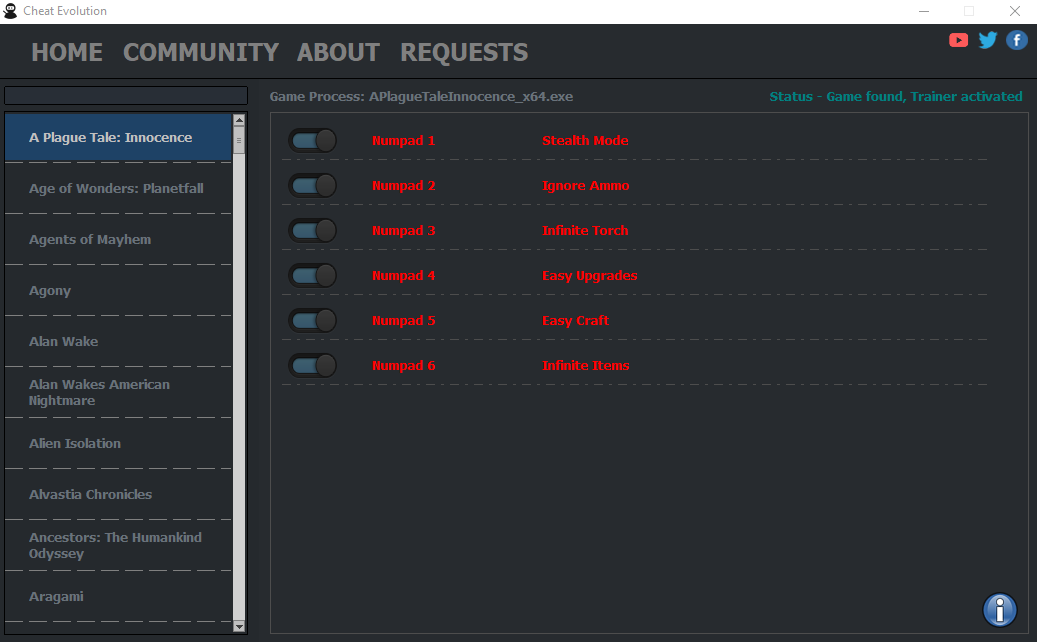
Task: Click the Numpad 2 hotkey label
Action: [x=403, y=185]
